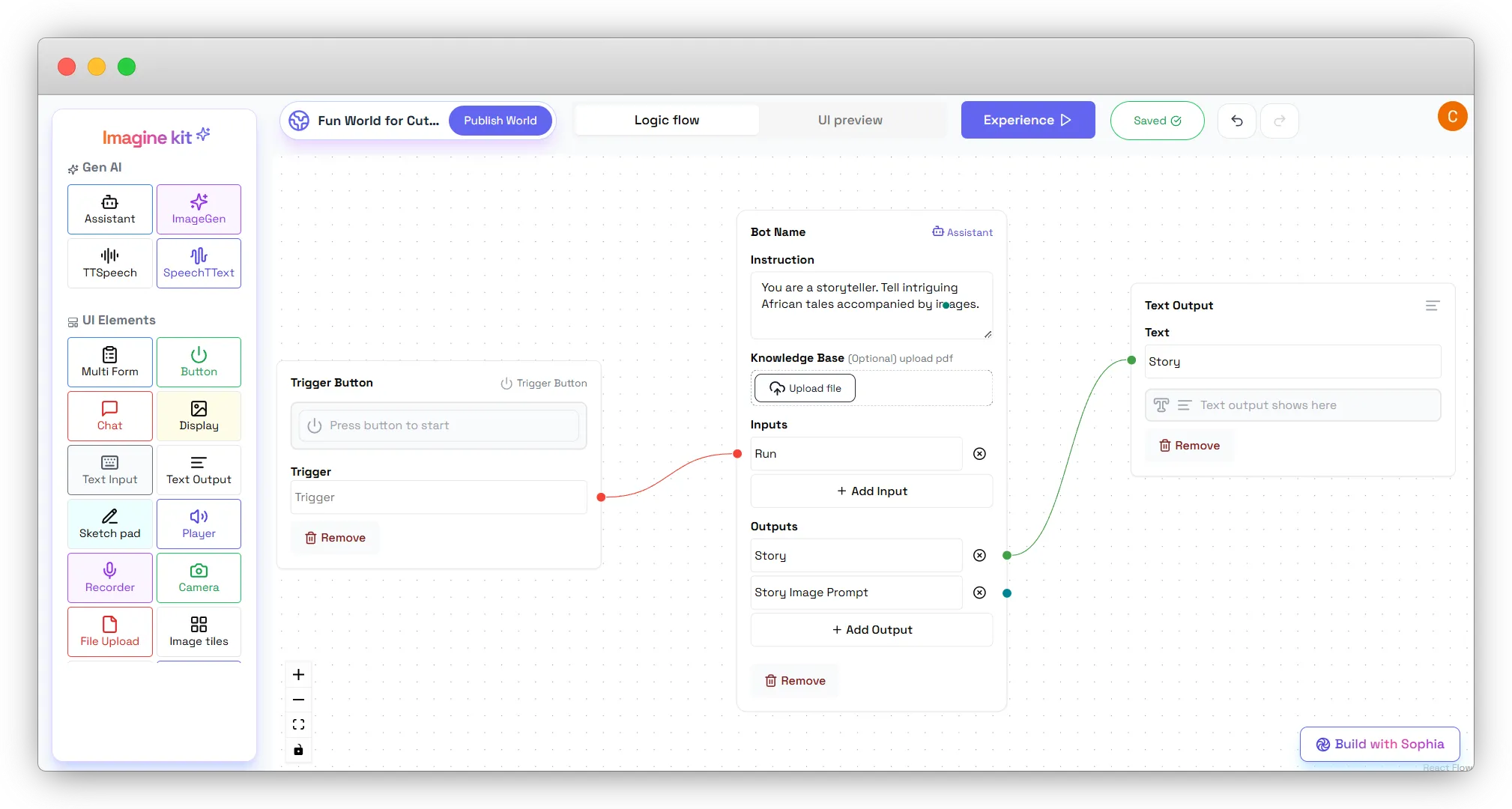1512x809 pixels.
Task: Remove the Story Image Prompt output via X
Action: (x=979, y=592)
